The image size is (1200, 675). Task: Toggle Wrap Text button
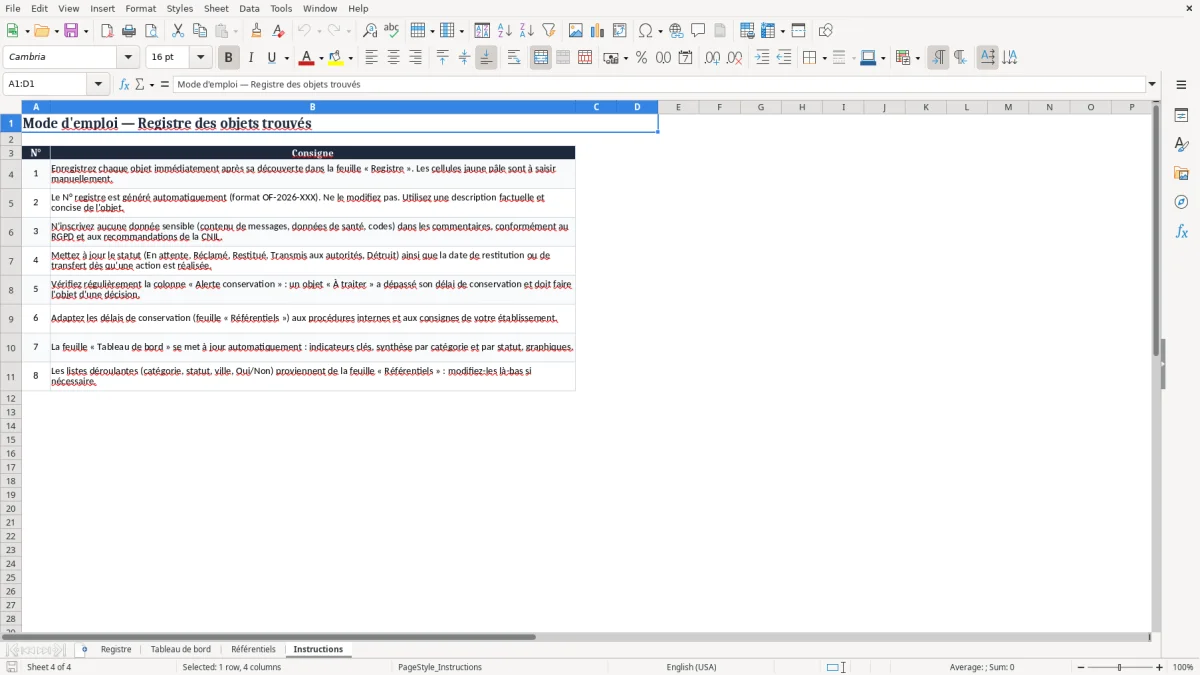coord(514,58)
